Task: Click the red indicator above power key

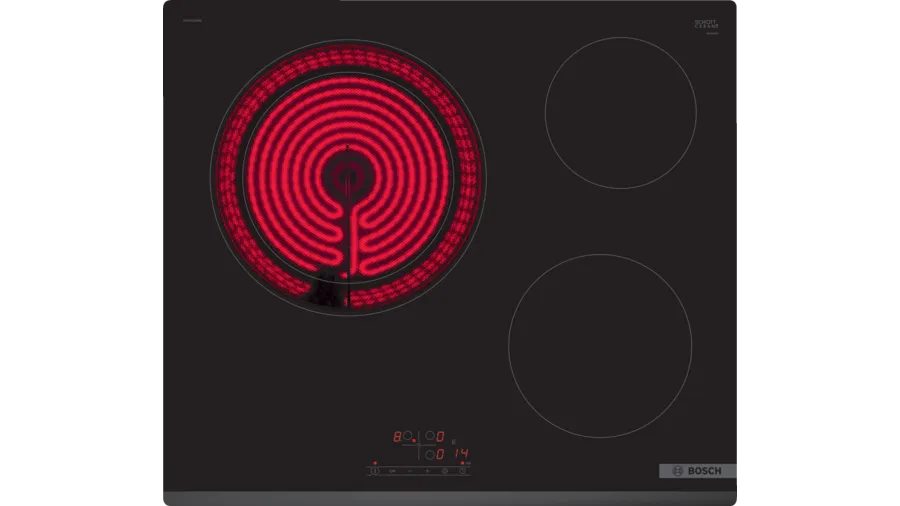Action: [x=375, y=463]
